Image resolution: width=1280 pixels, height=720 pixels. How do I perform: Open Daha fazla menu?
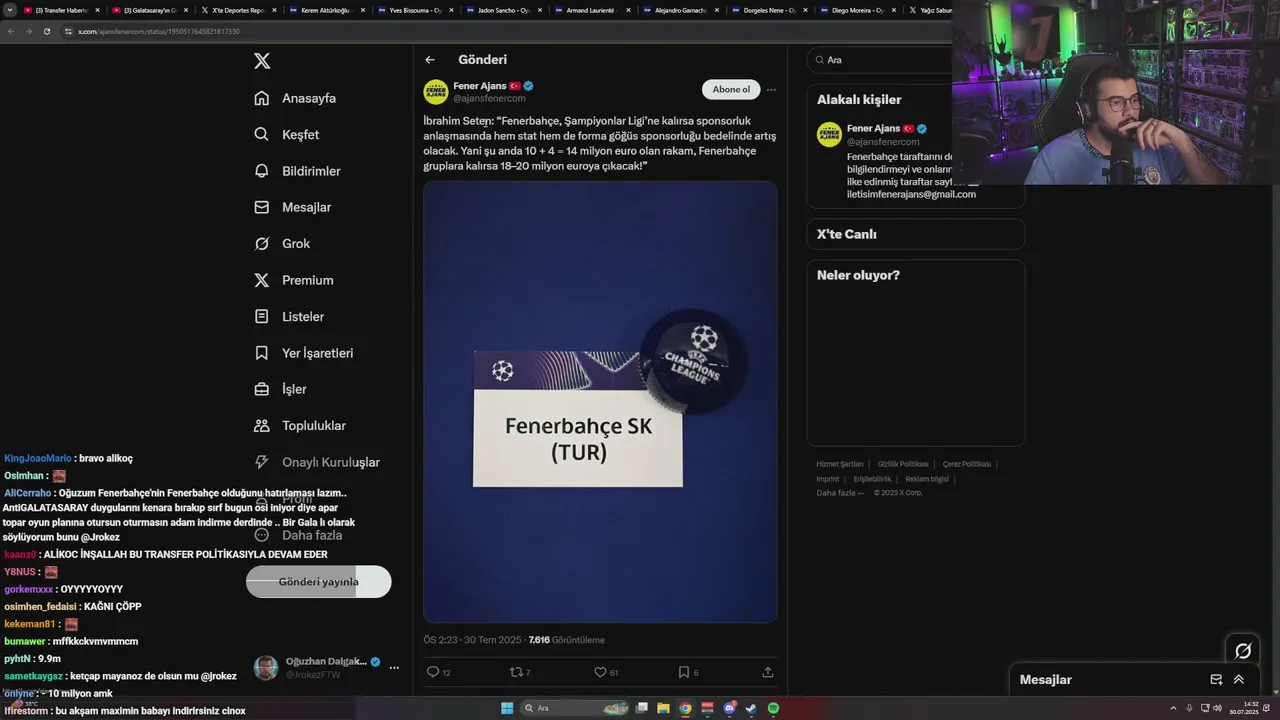299,535
